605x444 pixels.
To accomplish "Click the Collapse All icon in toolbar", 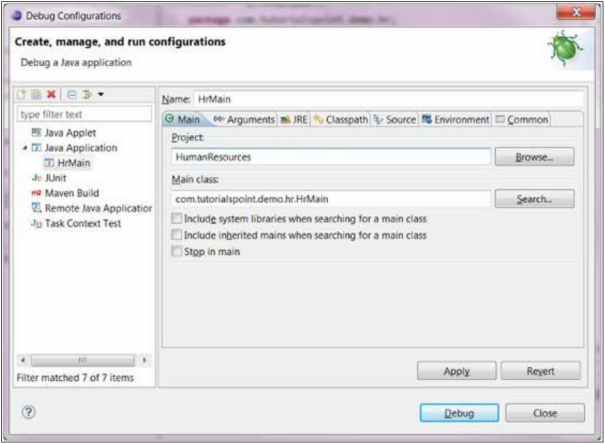I will tap(71, 95).
